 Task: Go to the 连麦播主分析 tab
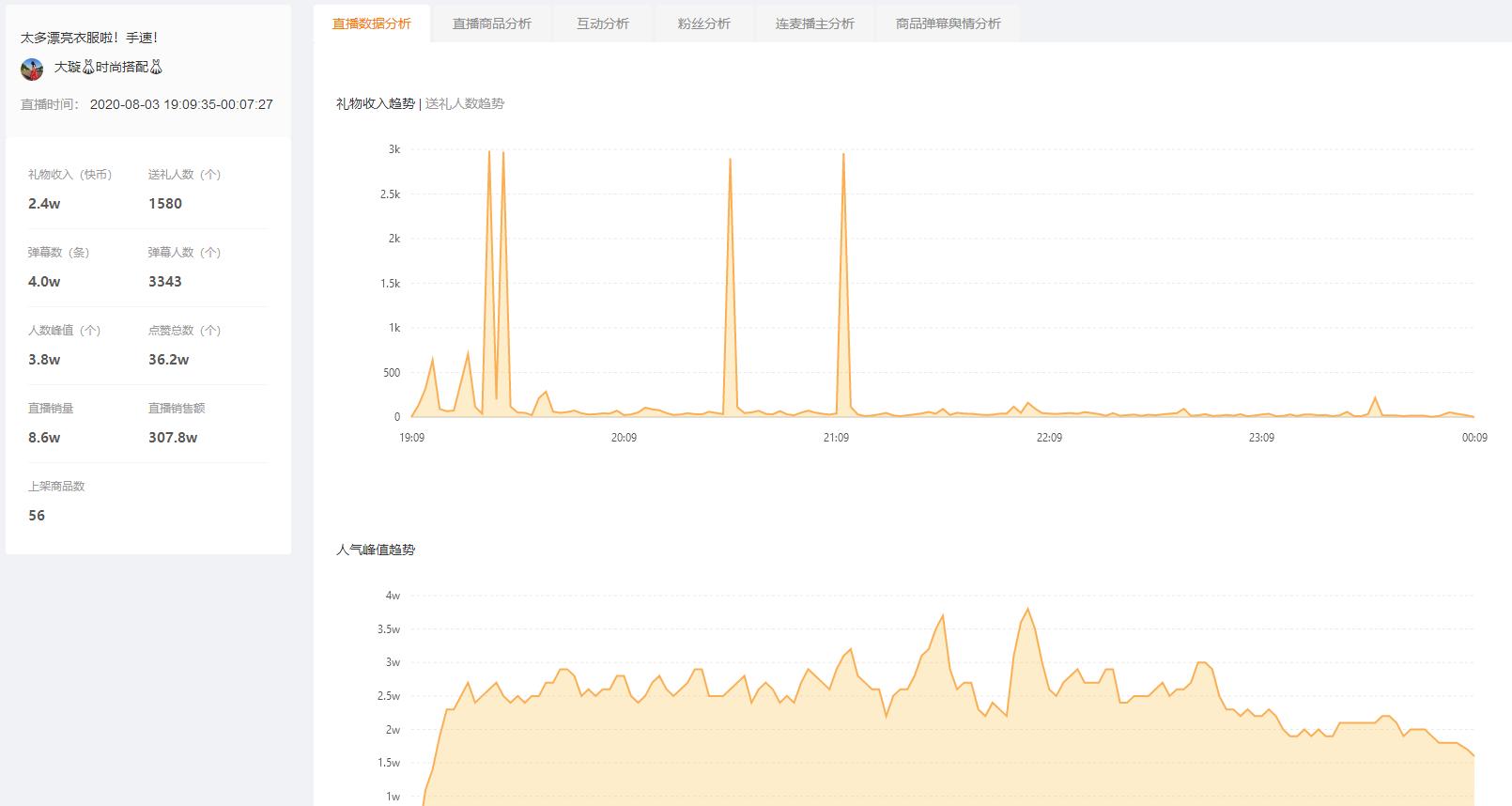click(x=815, y=23)
